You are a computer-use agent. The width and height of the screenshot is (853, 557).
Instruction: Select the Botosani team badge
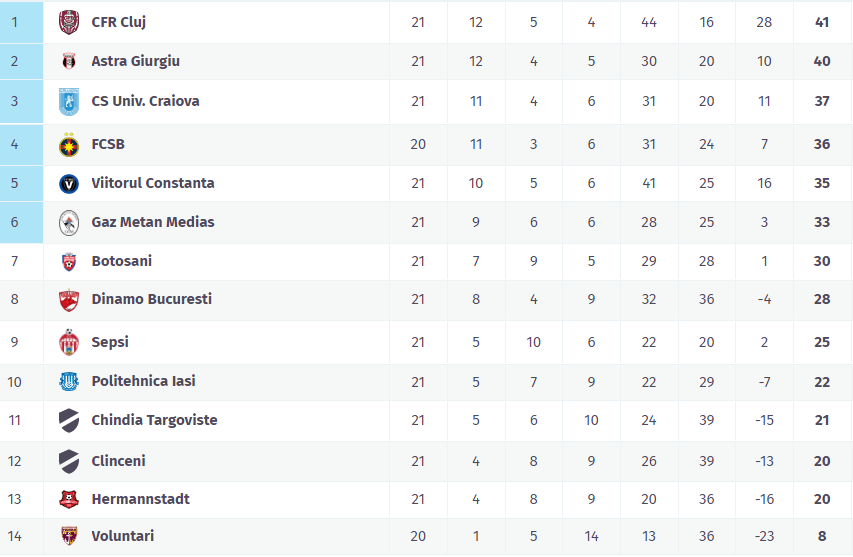pos(68,262)
